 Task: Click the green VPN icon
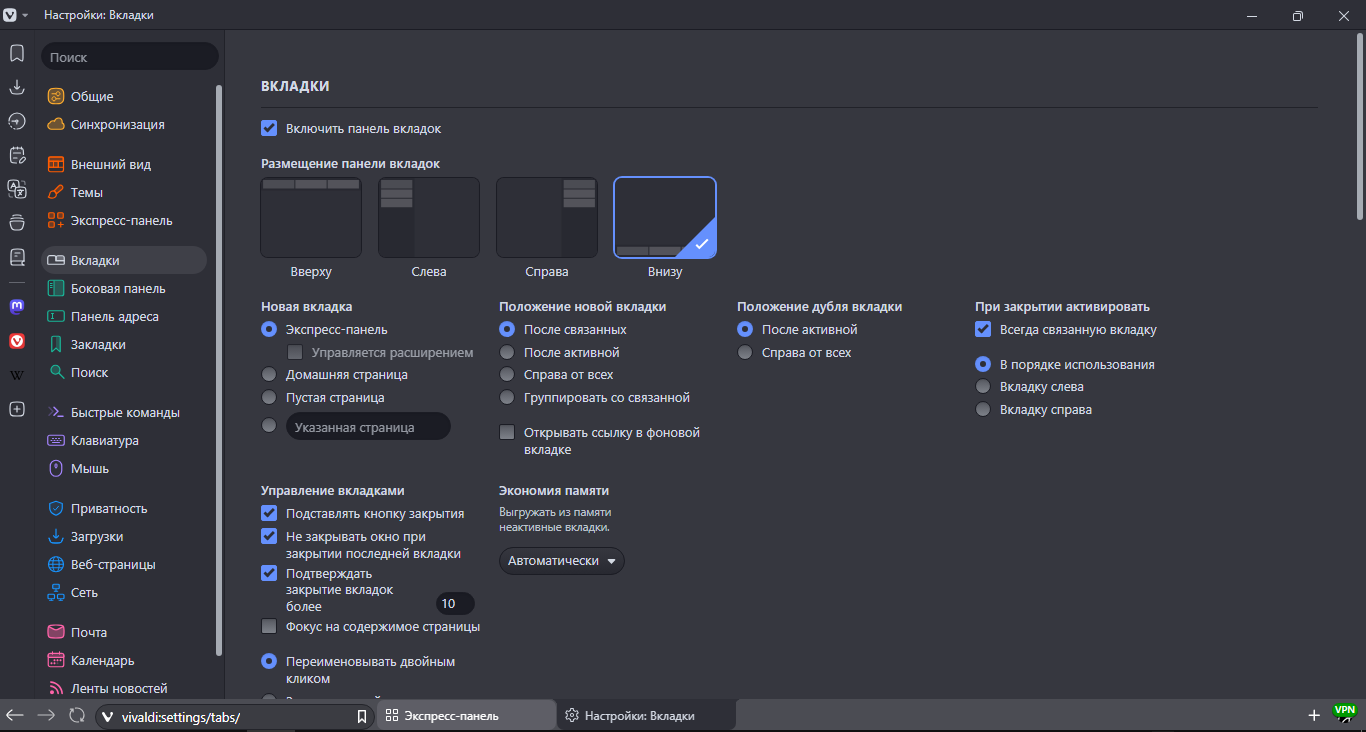1344,712
